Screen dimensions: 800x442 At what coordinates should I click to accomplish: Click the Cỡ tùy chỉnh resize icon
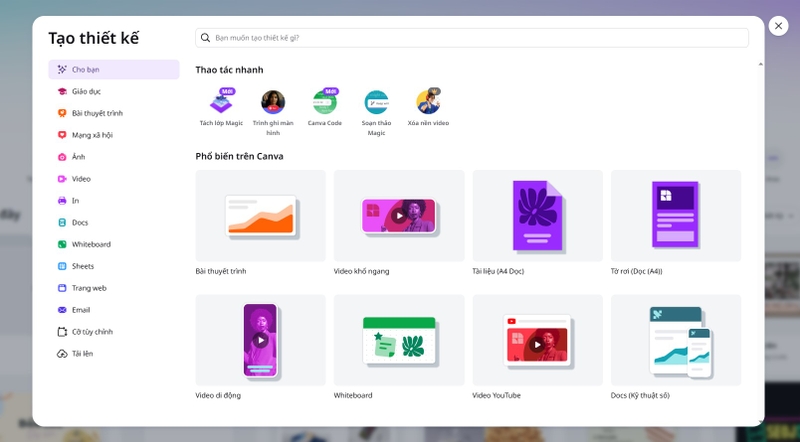[x=62, y=332]
